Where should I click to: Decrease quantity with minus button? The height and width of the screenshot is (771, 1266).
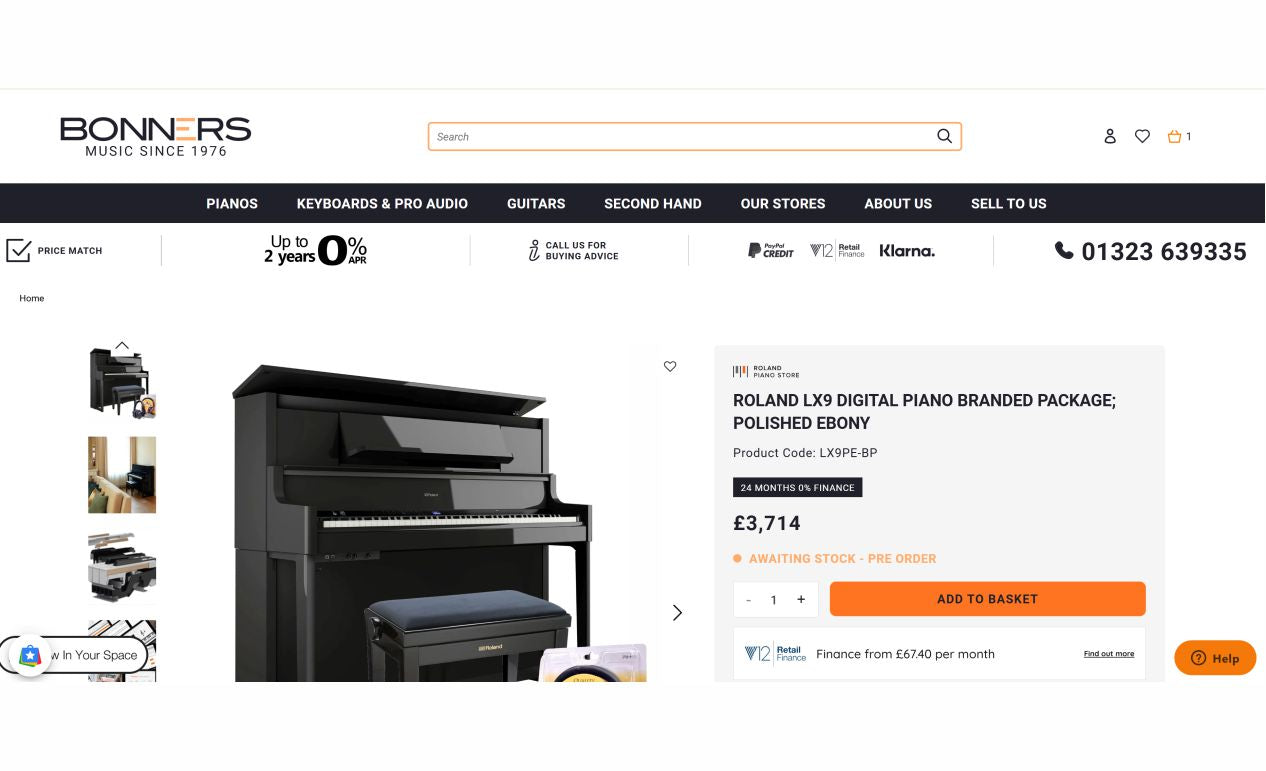(748, 600)
